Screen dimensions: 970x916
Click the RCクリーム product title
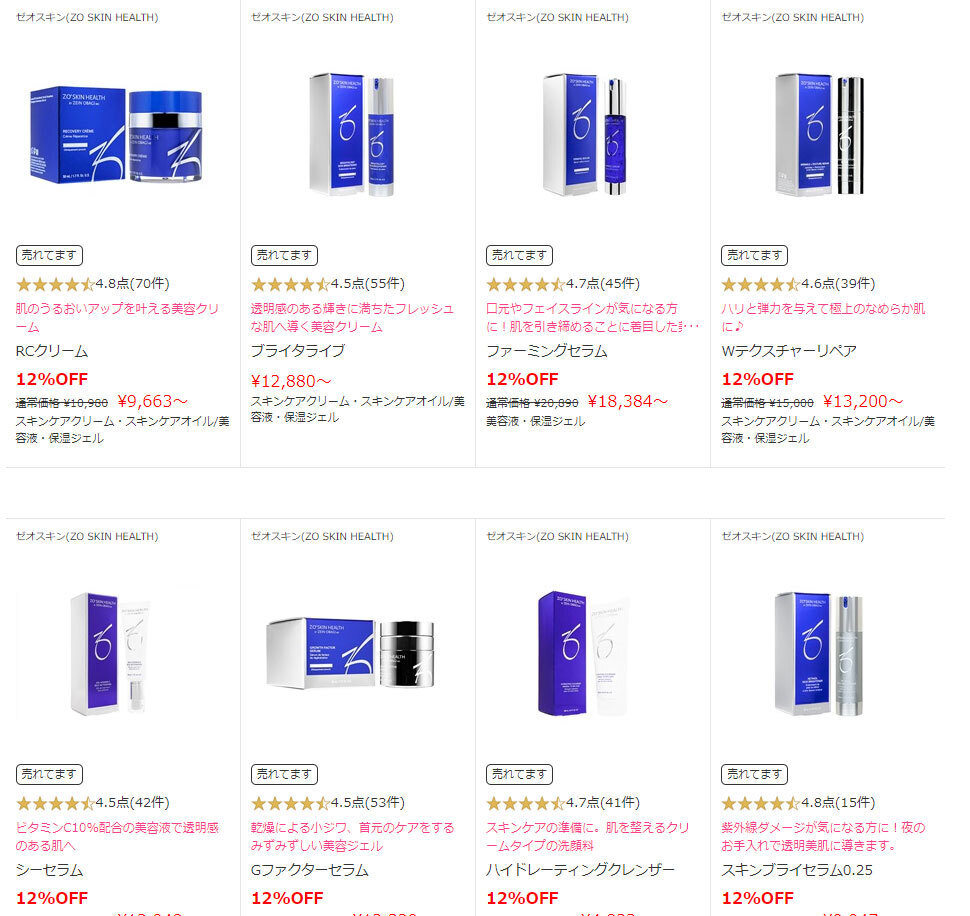[x=52, y=351]
